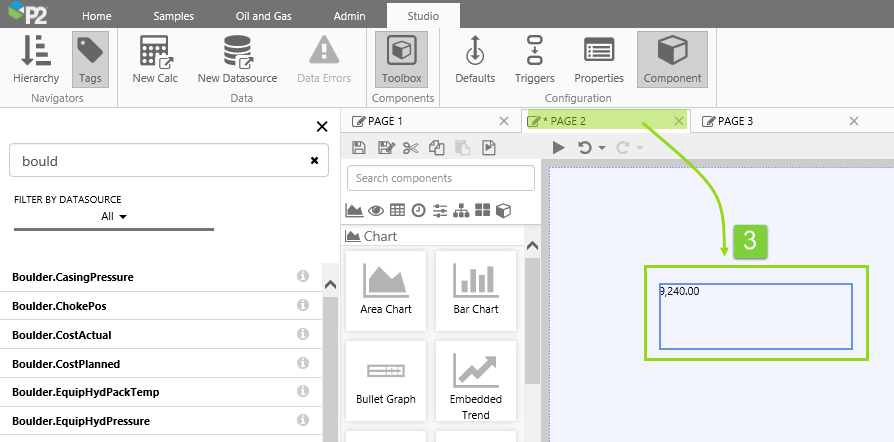Collapse the Chart section header
This screenshot has height=442, width=894.
point(433,236)
